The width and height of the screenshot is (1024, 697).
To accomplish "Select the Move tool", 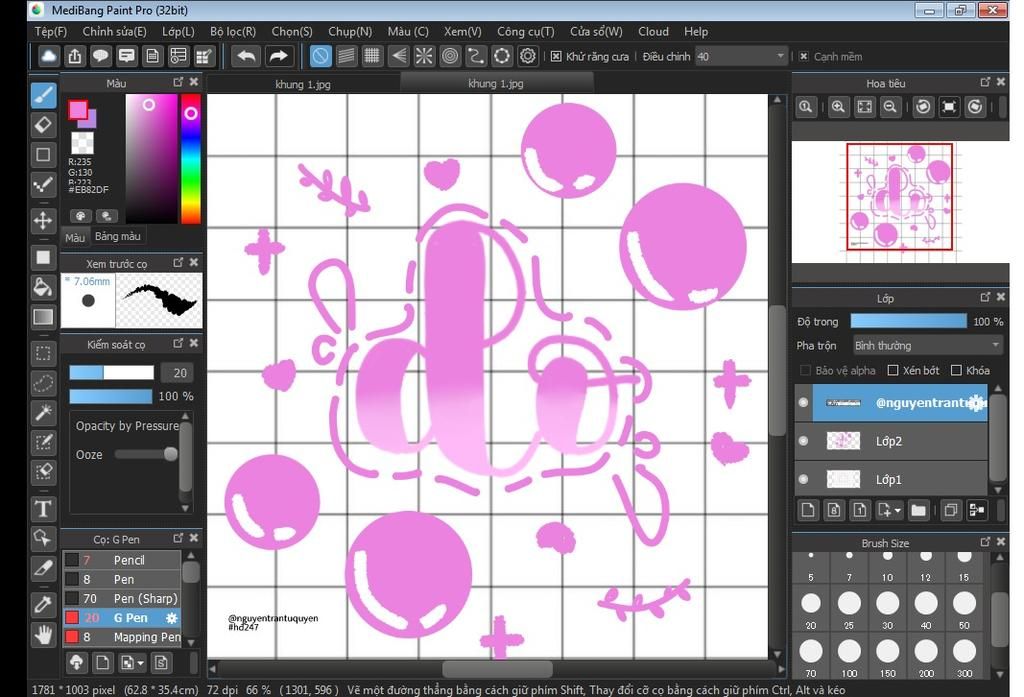I will [x=43, y=220].
